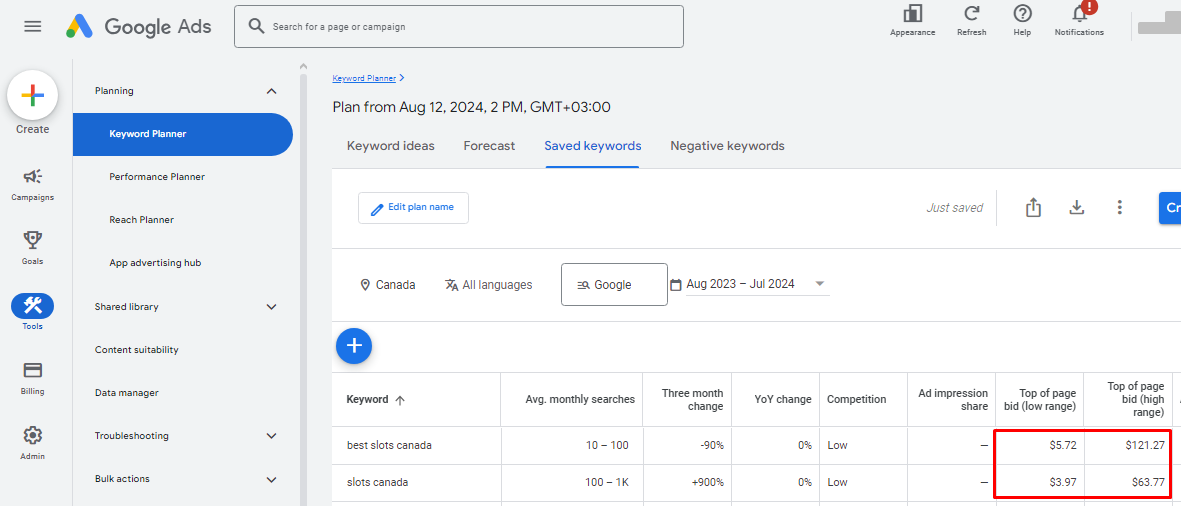Select Keyword Planner in sidebar
The width and height of the screenshot is (1181, 506).
click(182, 134)
